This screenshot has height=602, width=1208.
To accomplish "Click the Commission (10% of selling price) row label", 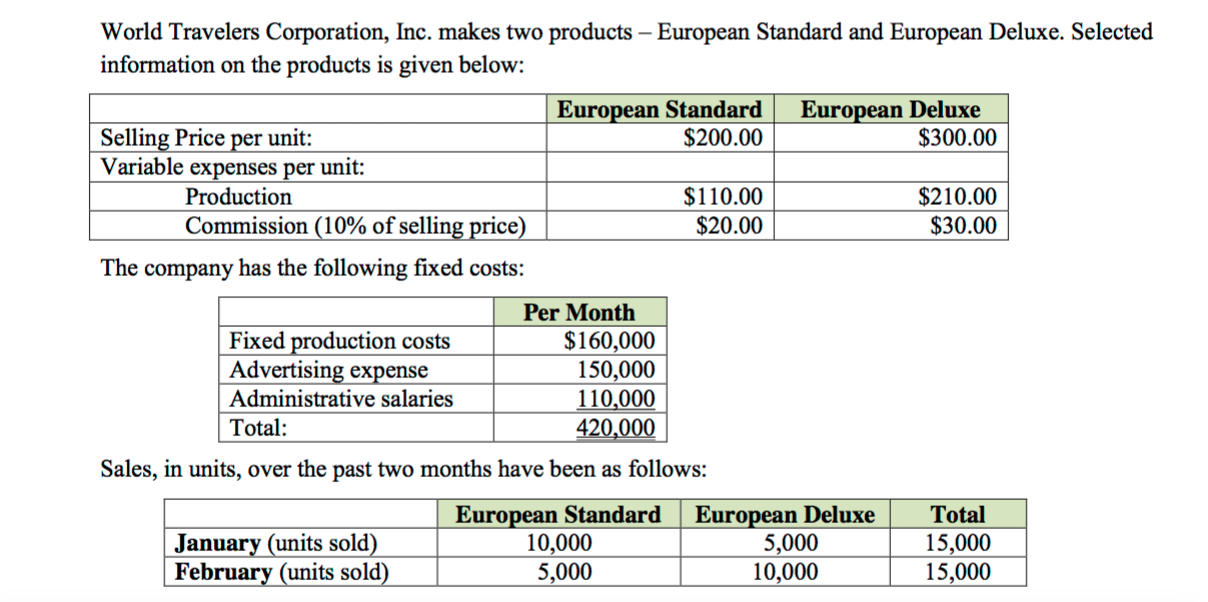I will (355, 226).
